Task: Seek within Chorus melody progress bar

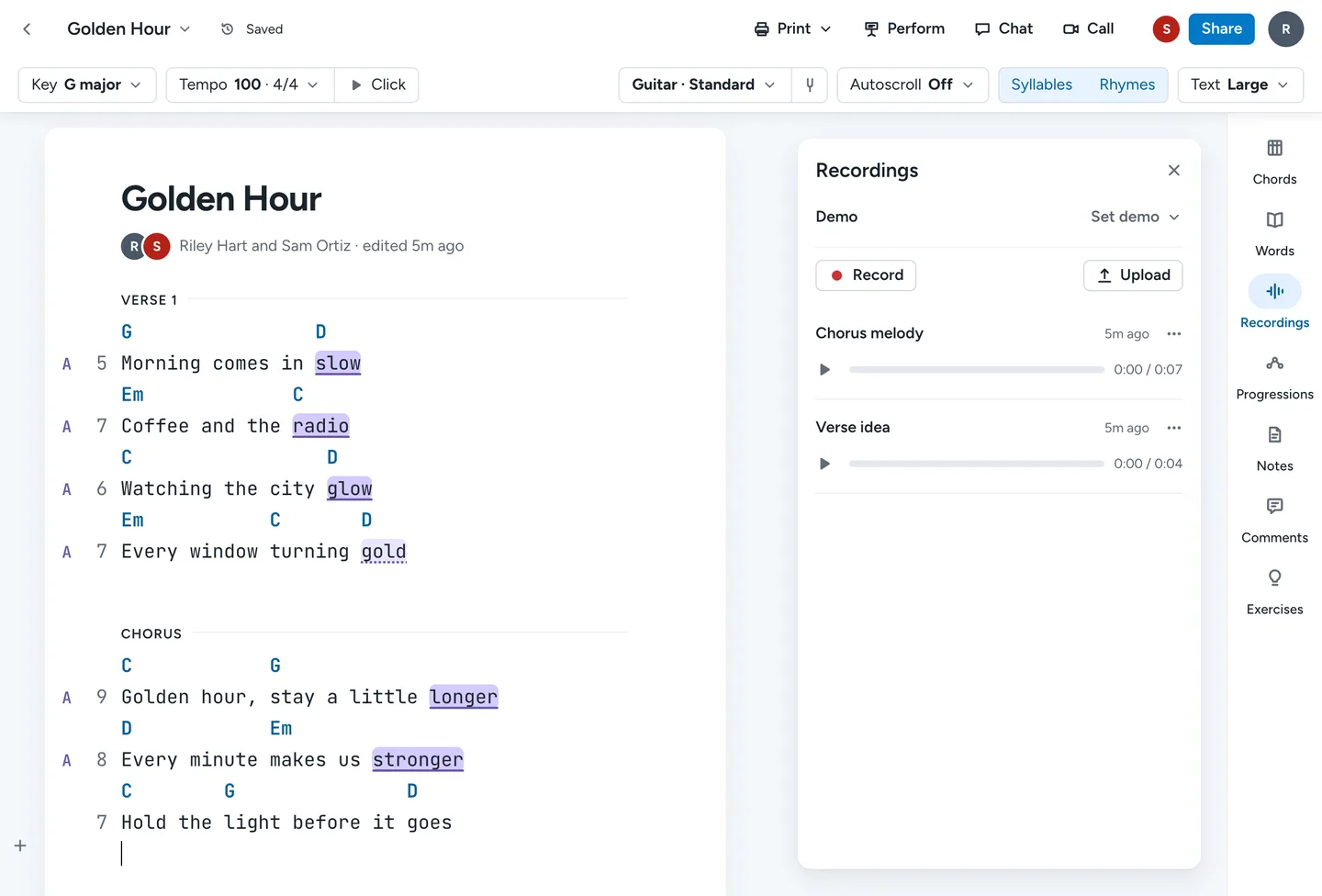Action: point(977,370)
